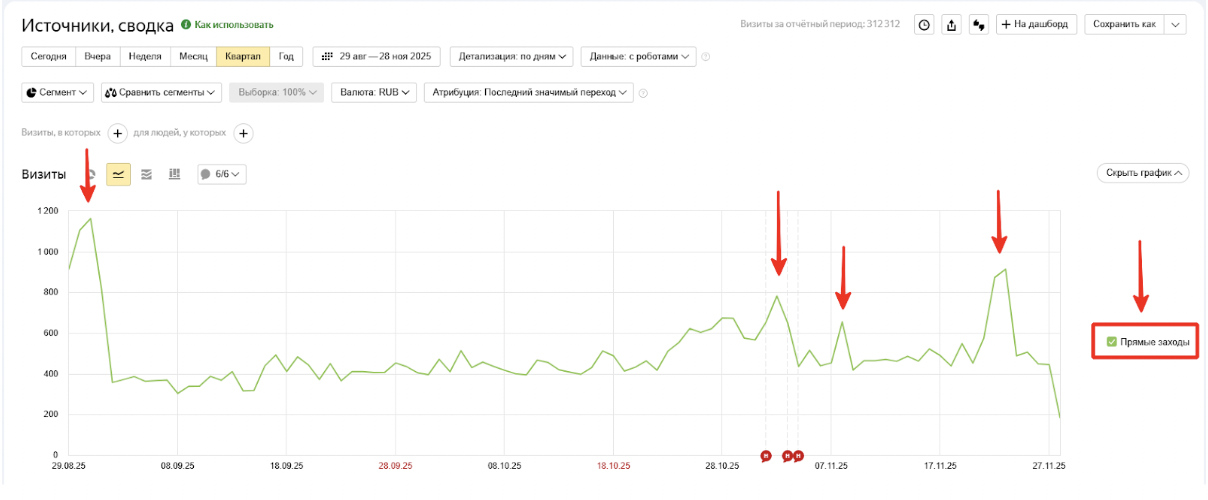Expand the Сохранить как arrow menu
This screenshot has height=500, width=1208.
click(1175, 24)
